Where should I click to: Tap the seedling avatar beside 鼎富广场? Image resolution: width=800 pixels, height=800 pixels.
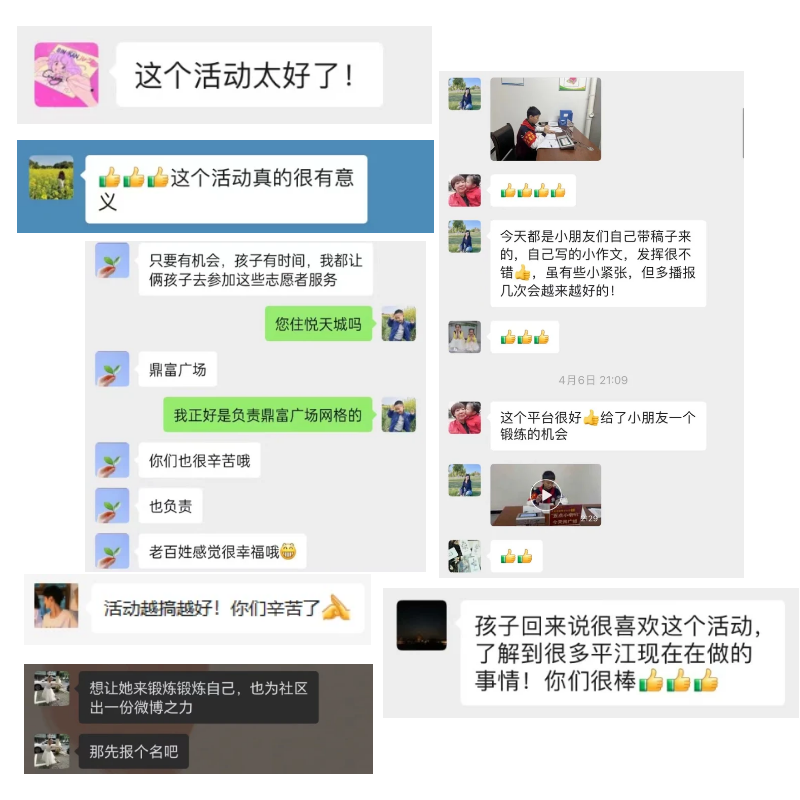point(112,368)
